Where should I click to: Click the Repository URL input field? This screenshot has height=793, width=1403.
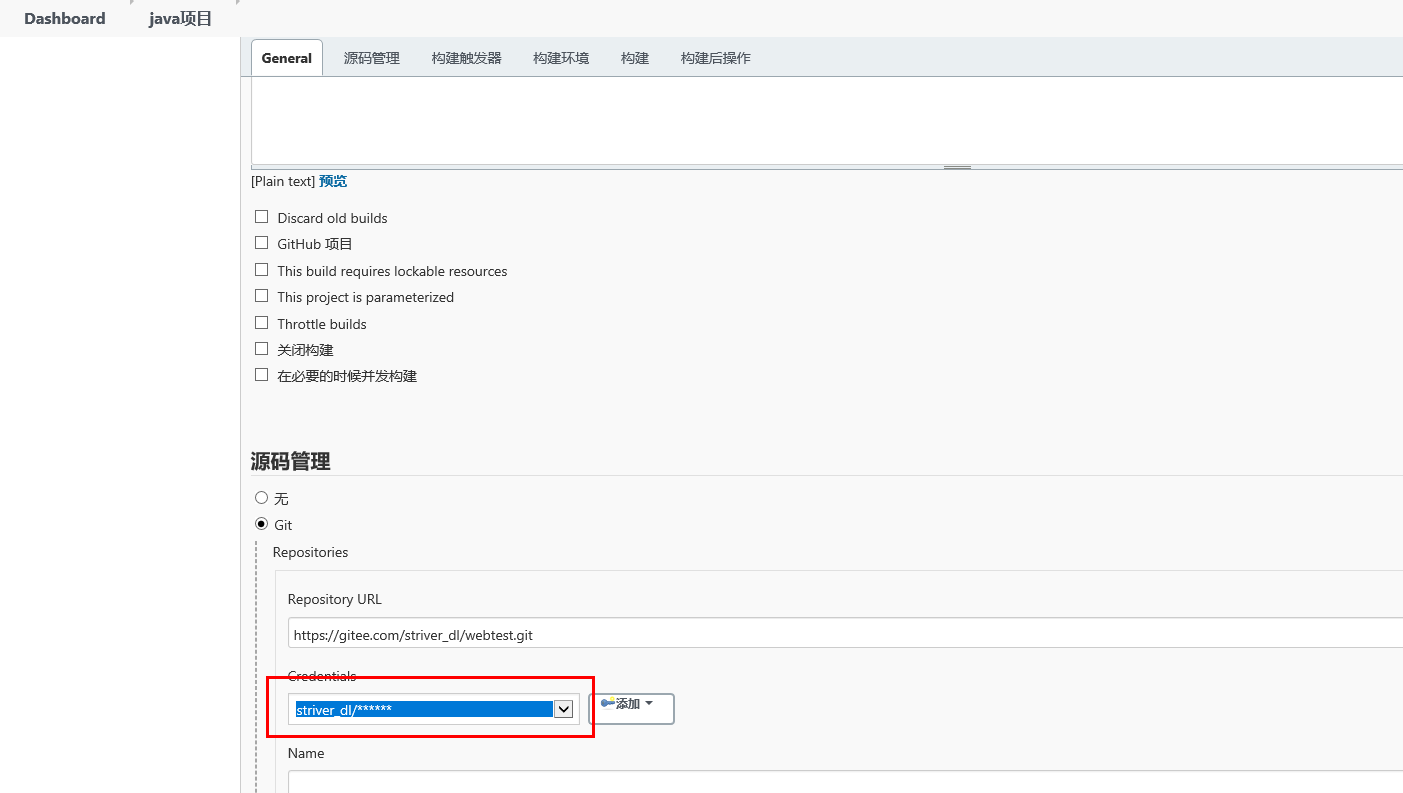pyautogui.click(x=845, y=634)
